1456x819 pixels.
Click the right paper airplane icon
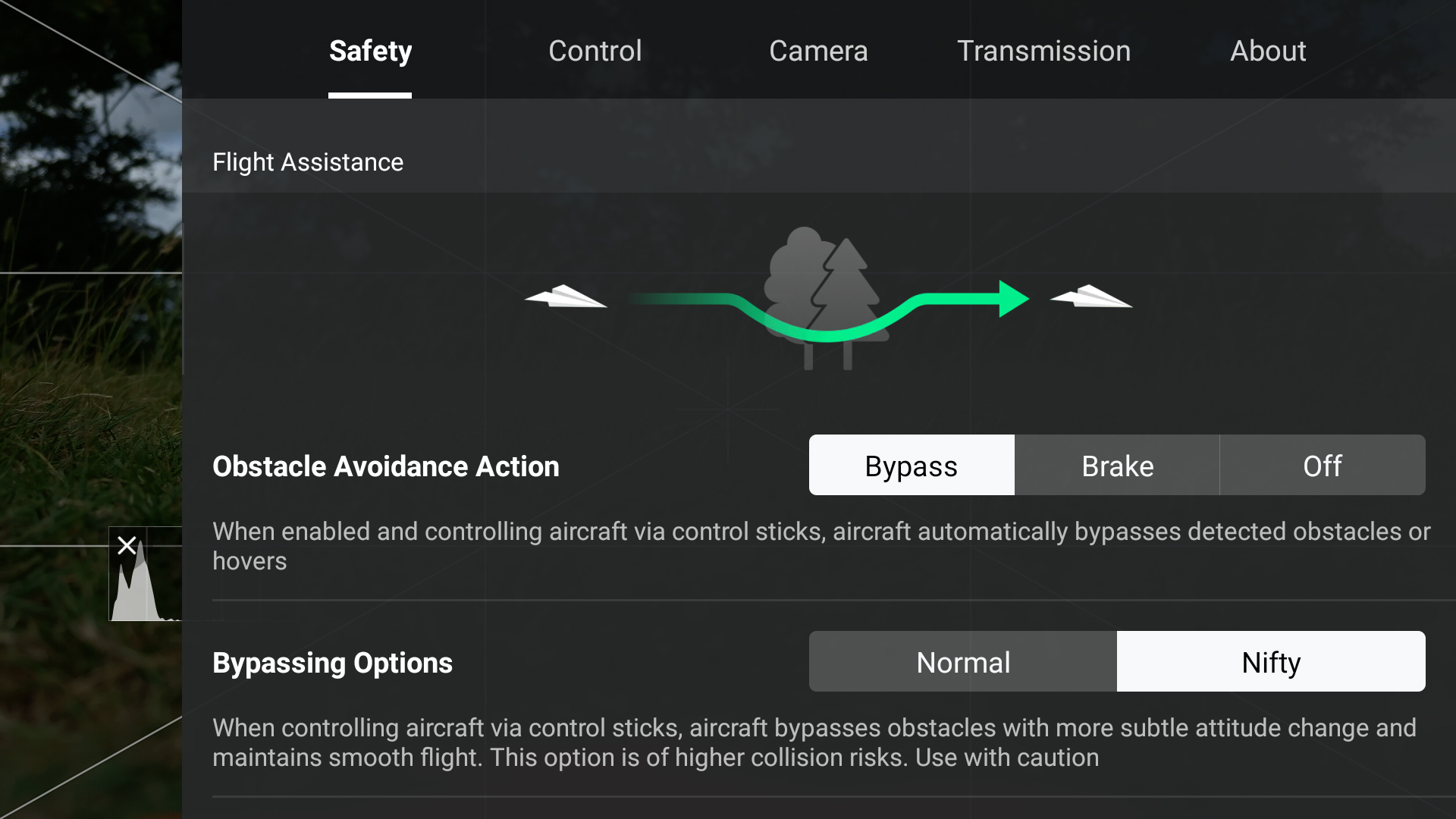click(x=1090, y=298)
